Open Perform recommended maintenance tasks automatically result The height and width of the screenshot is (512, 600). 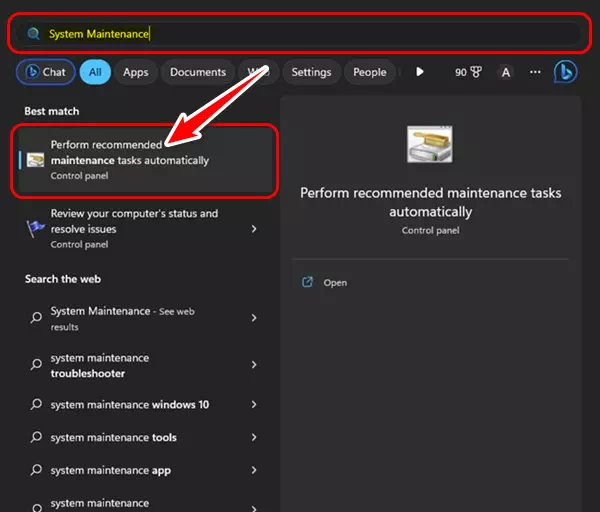(x=145, y=160)
